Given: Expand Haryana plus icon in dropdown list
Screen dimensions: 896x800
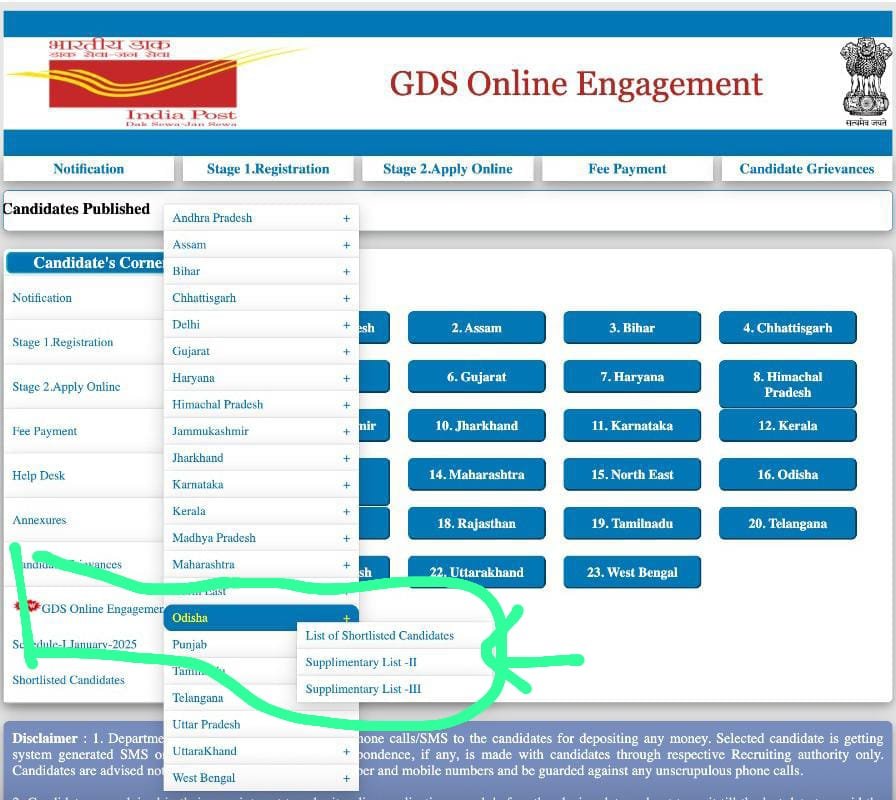Looking at the screenshot, I should [346, 378].
